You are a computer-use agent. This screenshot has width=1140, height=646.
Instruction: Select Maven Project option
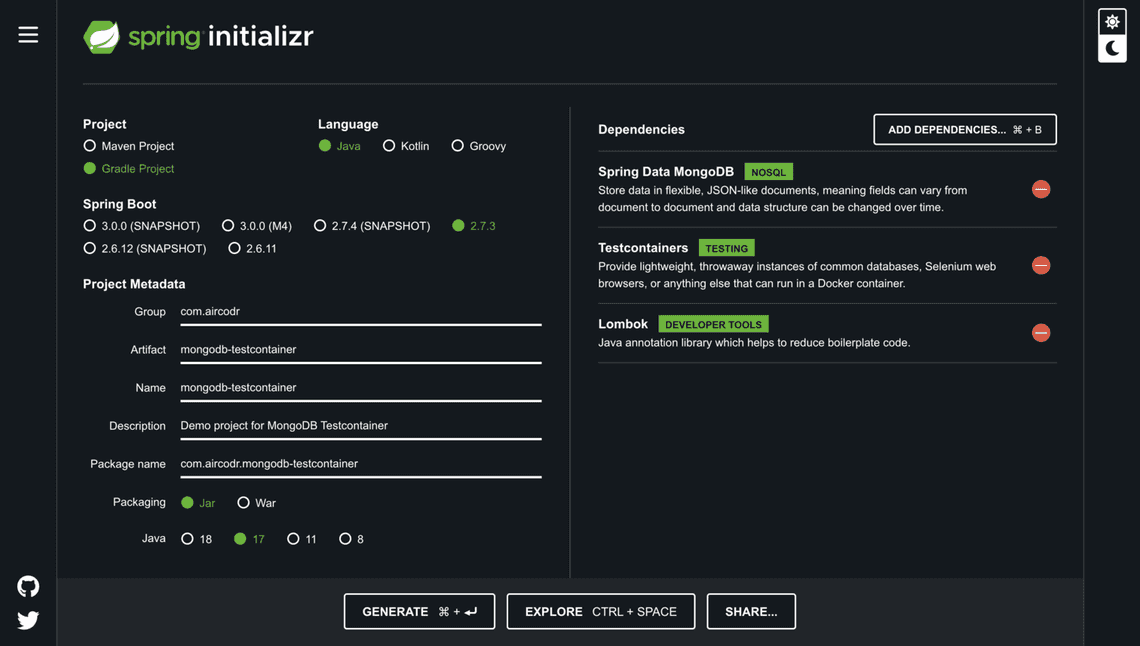[x=90, y=146]
